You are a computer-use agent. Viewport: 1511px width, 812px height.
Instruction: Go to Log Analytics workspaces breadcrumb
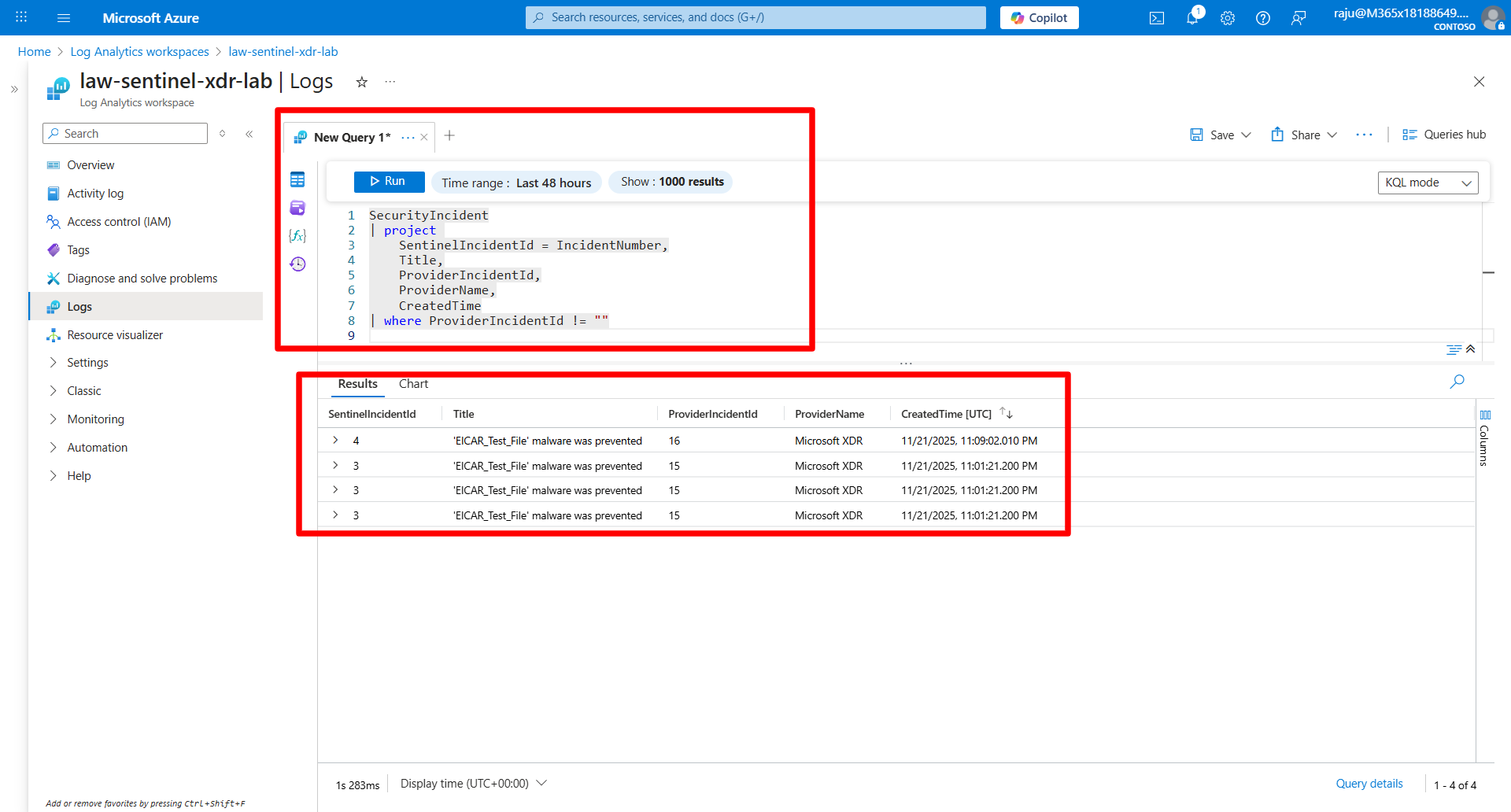tap(140, 52)
